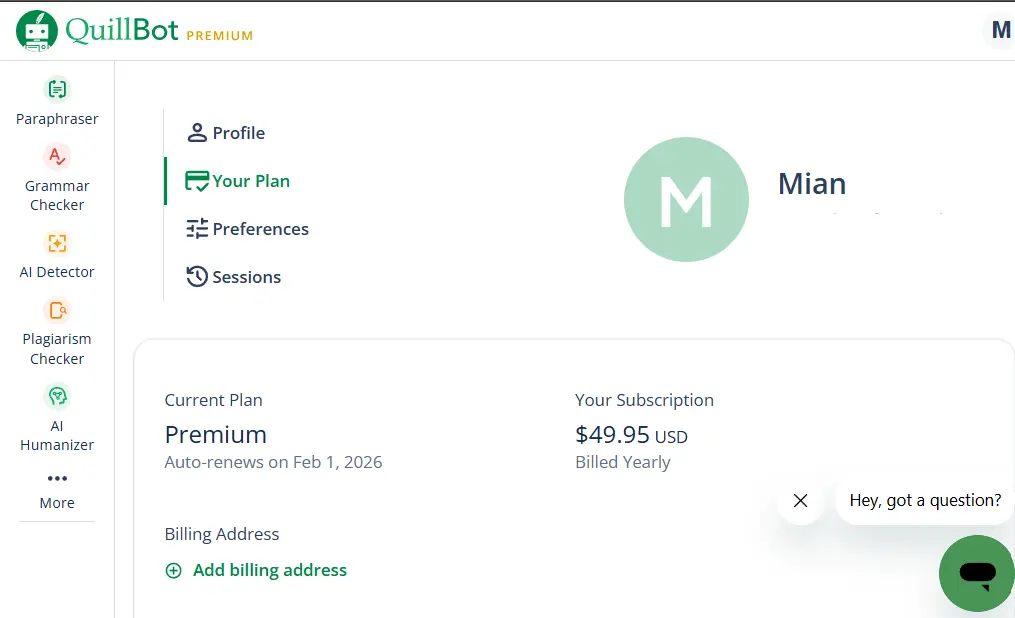Viewport: 1015px width, 618px height.
Task: Open the Preferences section
Action: click(x=247, y=229)
